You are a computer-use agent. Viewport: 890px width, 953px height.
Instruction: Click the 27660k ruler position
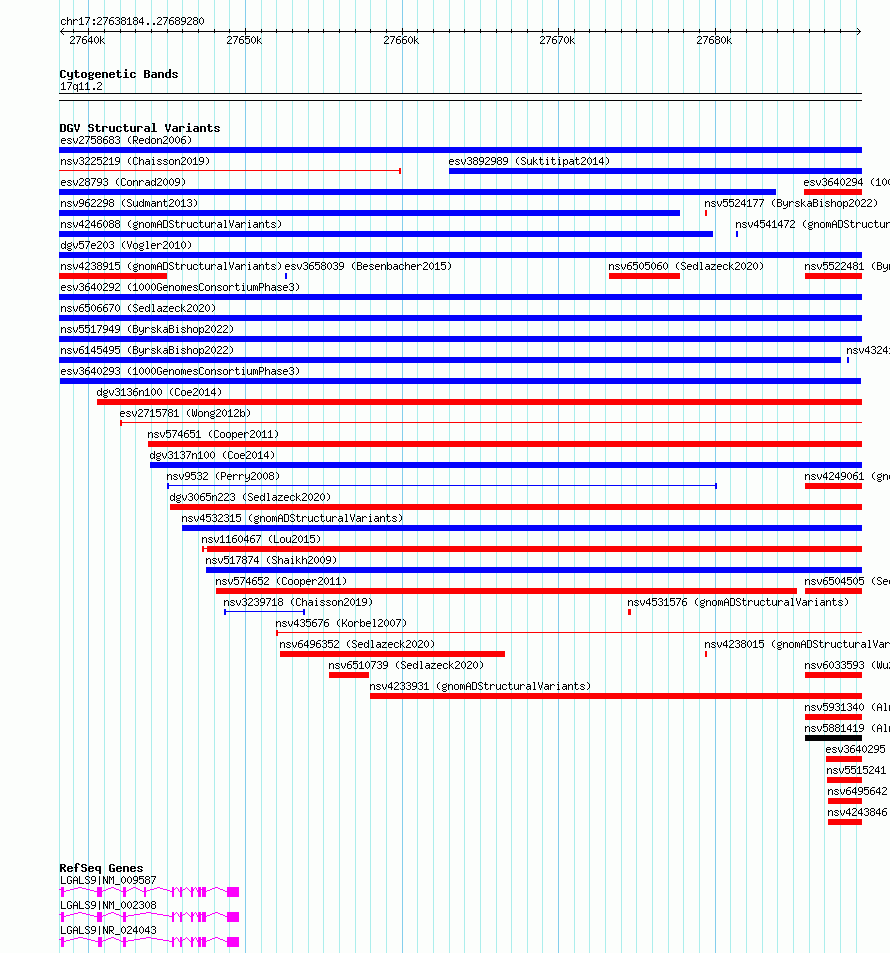[401, 41]
